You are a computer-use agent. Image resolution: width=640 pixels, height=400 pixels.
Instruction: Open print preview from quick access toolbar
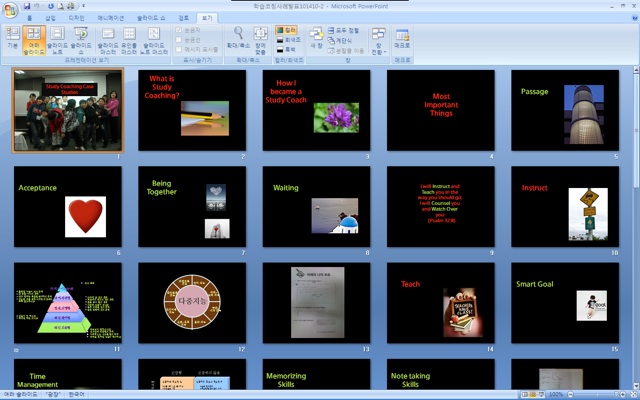(x=60, y=6)
